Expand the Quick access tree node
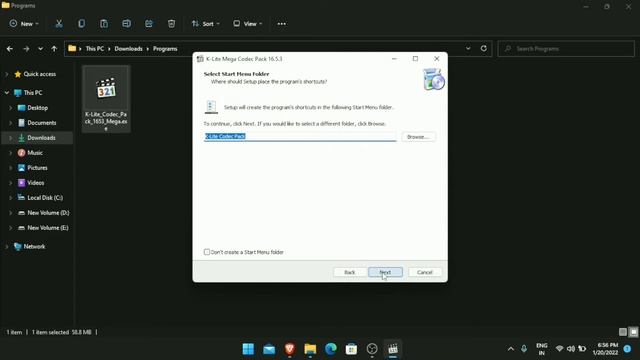640x360 pixels. tap(7, 74)
